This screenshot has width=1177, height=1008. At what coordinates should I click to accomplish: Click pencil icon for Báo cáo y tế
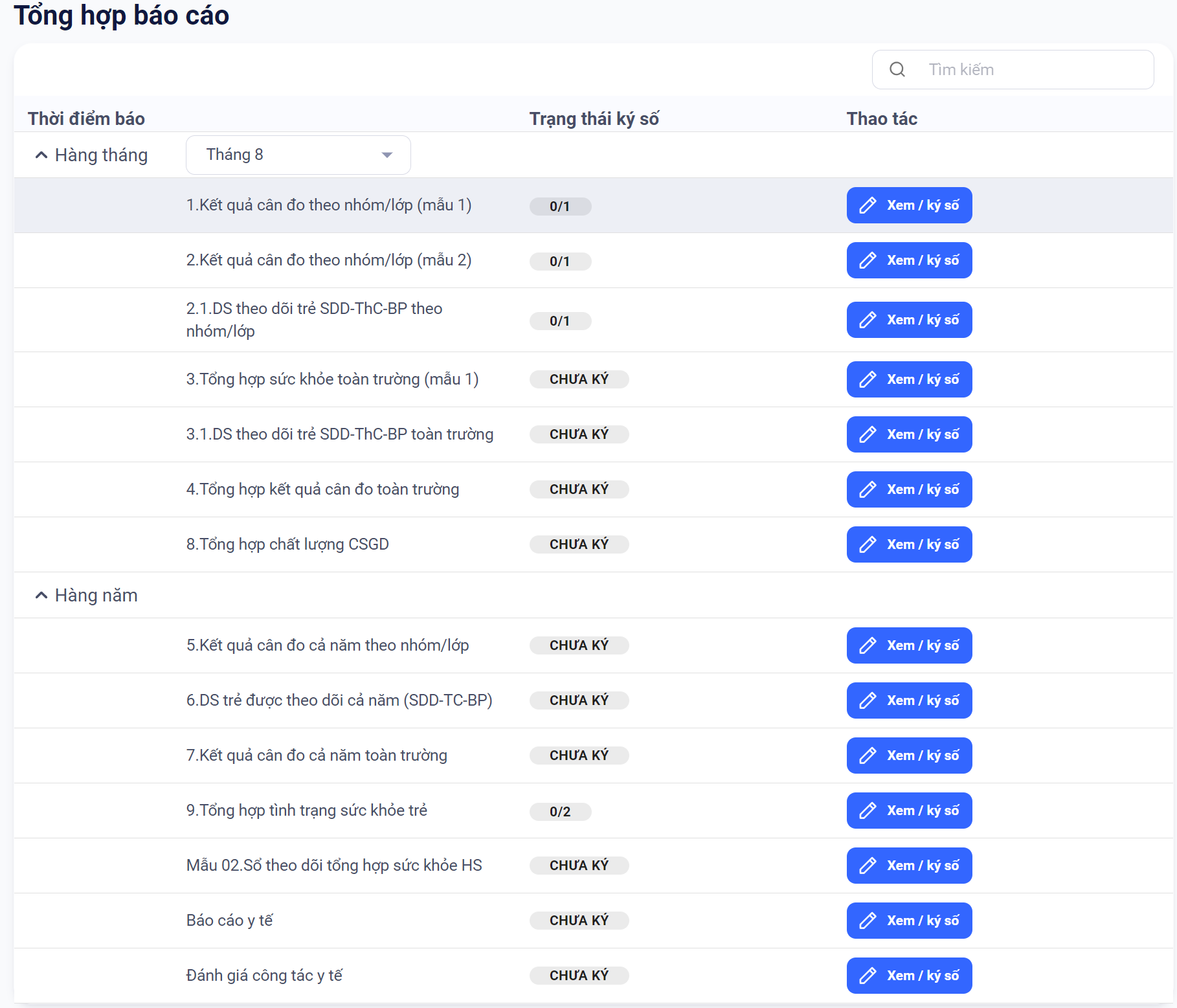868,921
